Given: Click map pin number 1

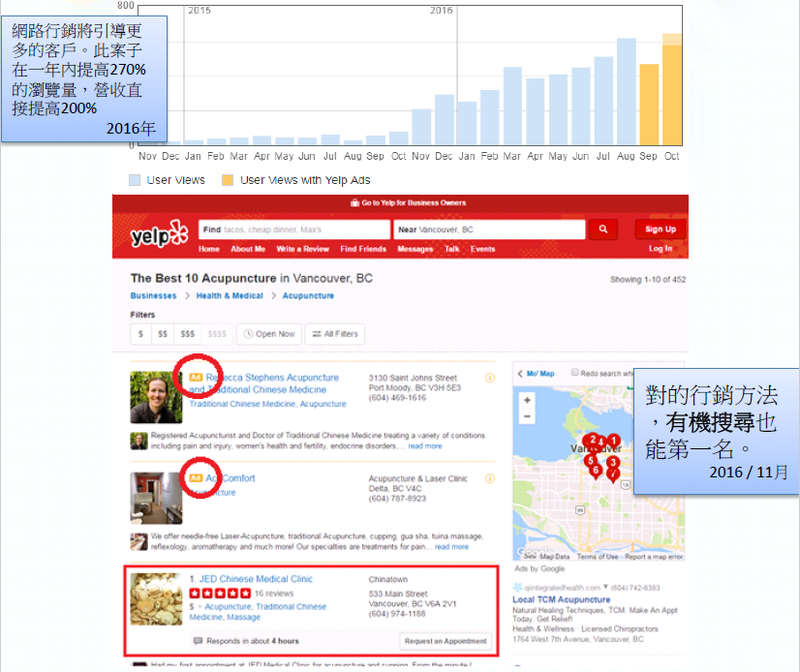Looking at the screenshot, I should tap(614, 441).
